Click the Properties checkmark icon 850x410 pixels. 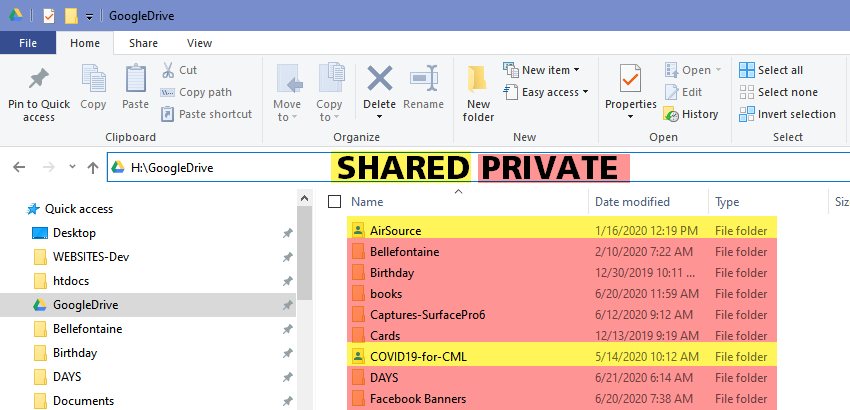630,80
